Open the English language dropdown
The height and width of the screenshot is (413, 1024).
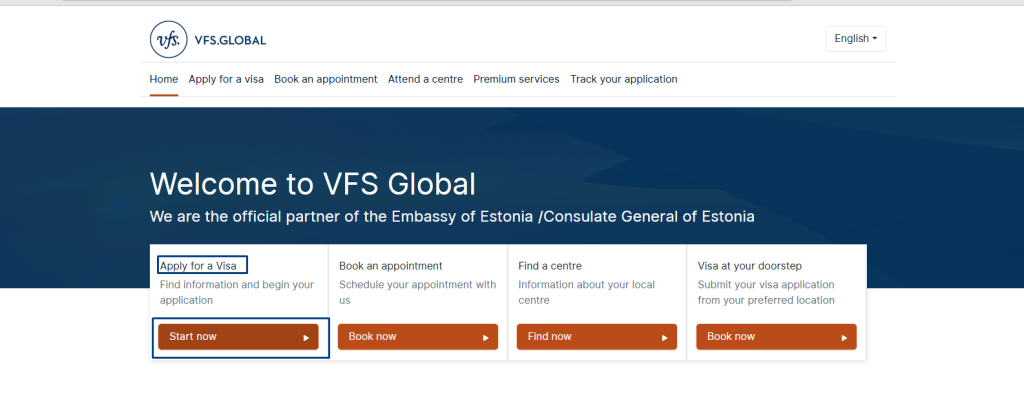(856, 39)
